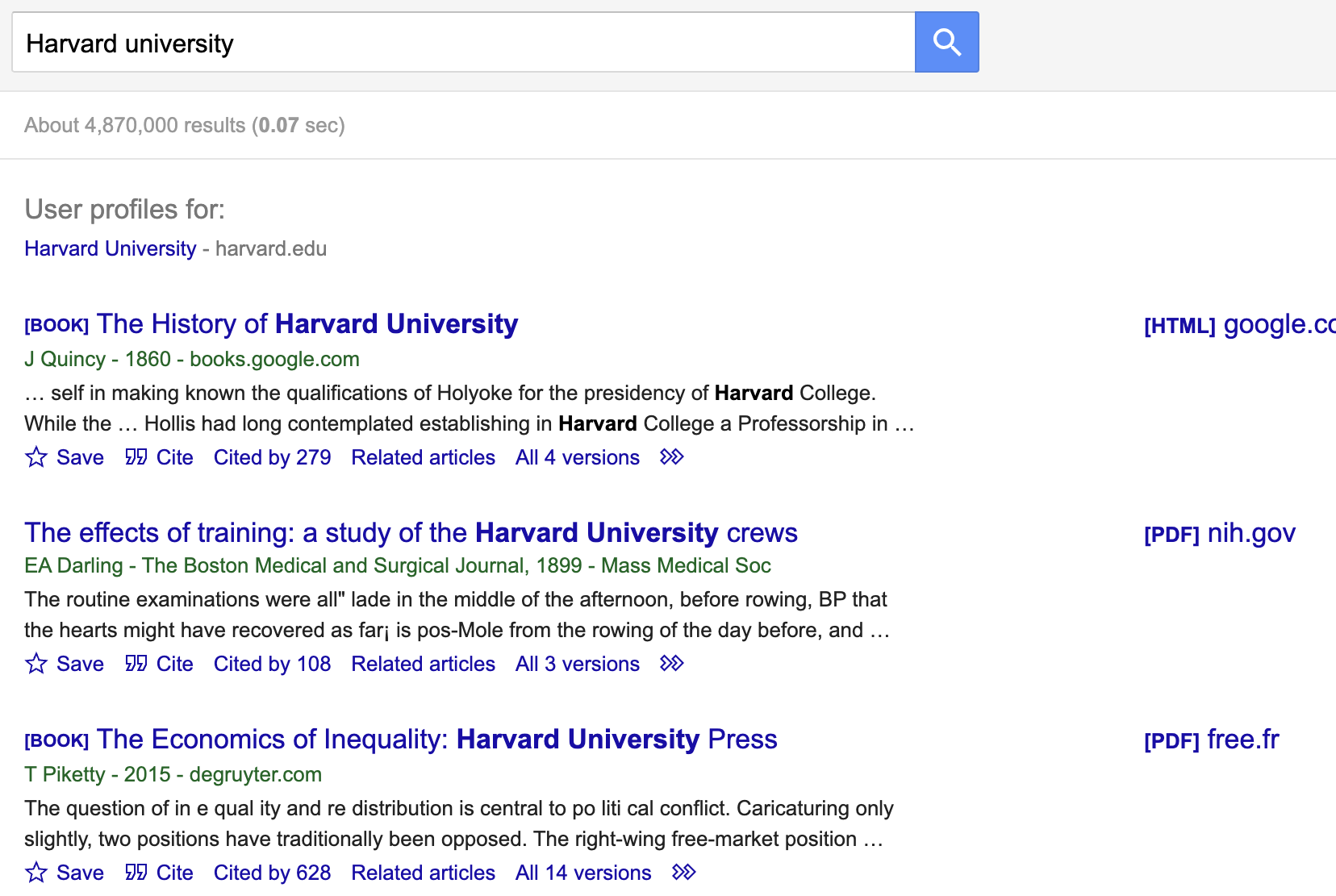
Task: Click the star icon to save the Quincy book
Action: [36, 457]
